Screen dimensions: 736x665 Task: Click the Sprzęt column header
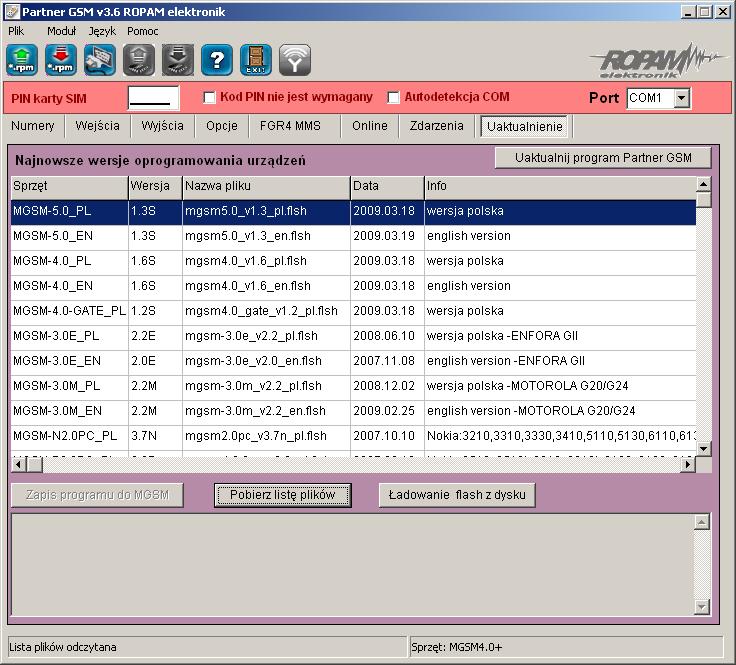pyautogui.click(x=69, y=186)
